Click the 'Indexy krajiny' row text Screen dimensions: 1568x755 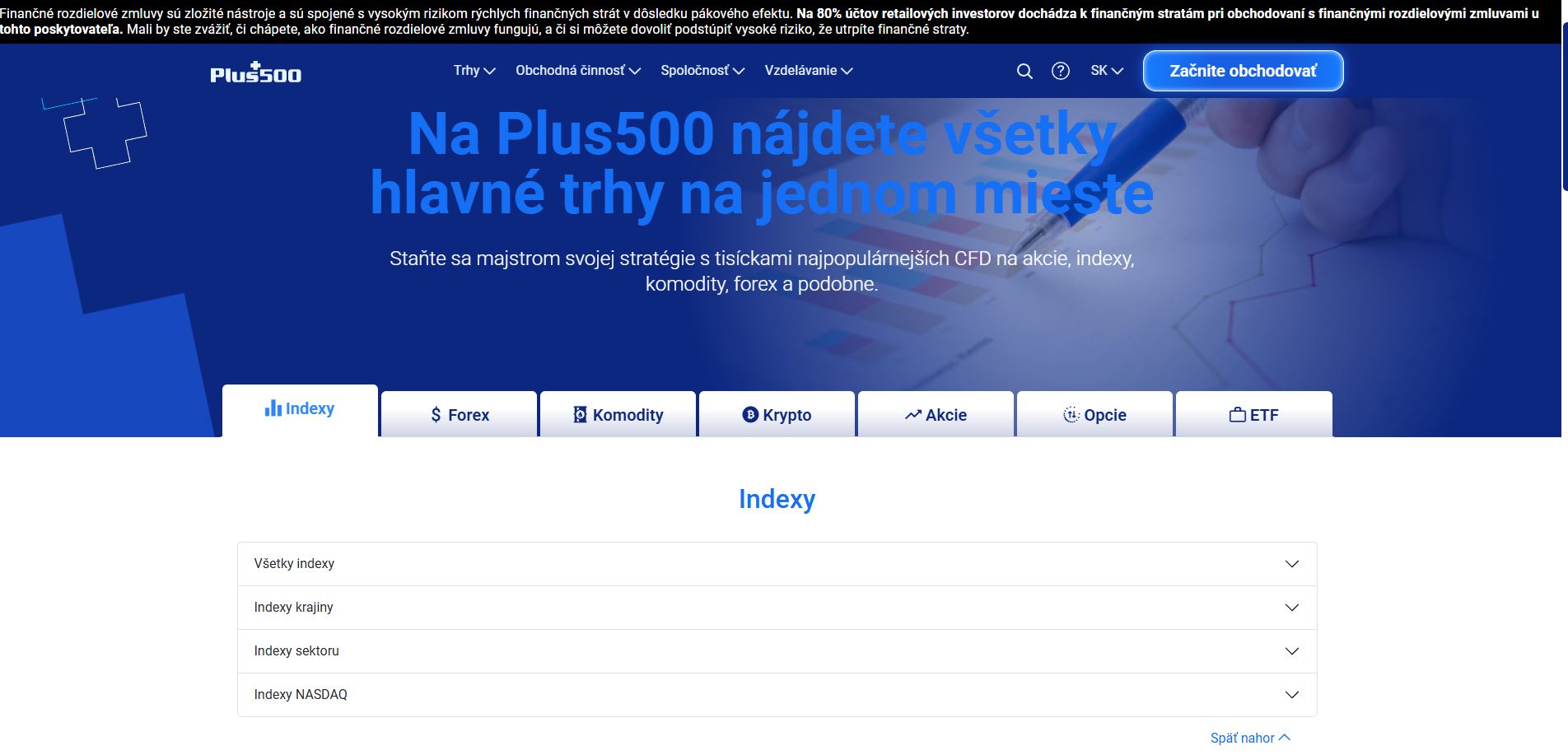pos(293,608)
